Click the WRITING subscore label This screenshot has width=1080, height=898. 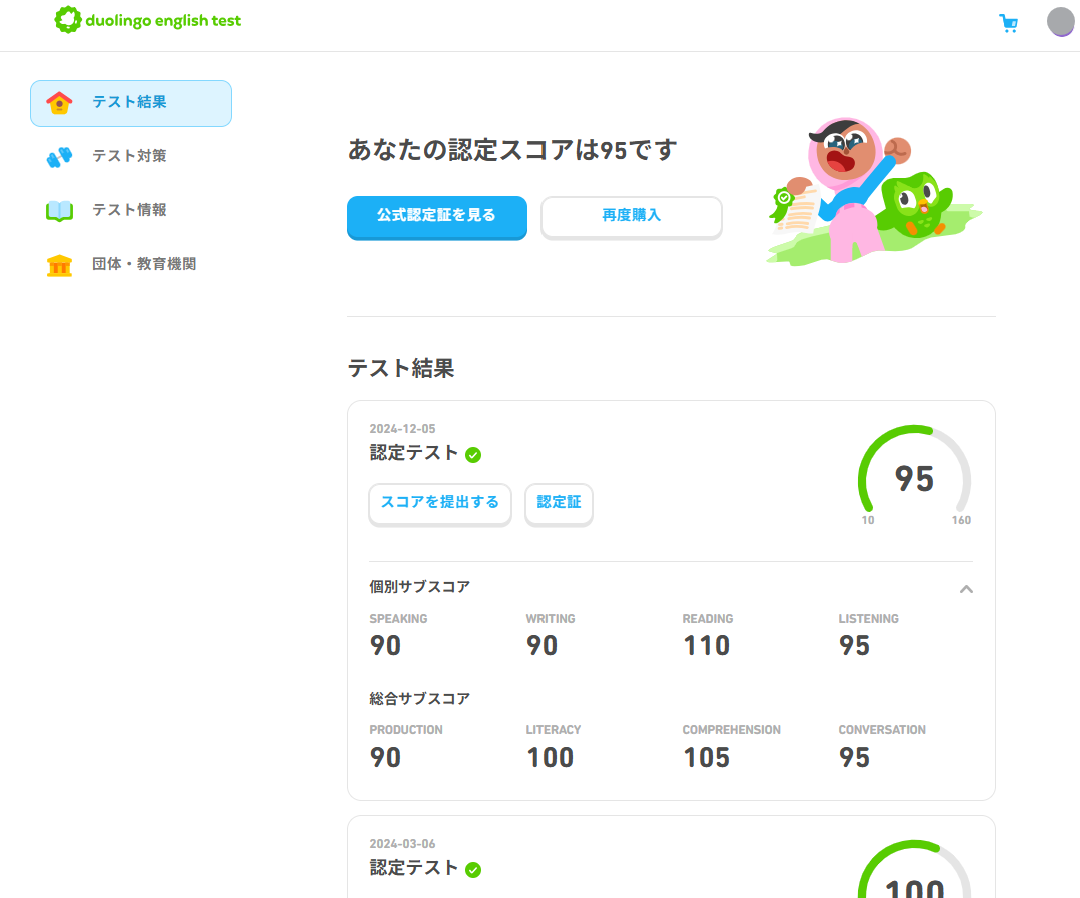tap(550, 618)
